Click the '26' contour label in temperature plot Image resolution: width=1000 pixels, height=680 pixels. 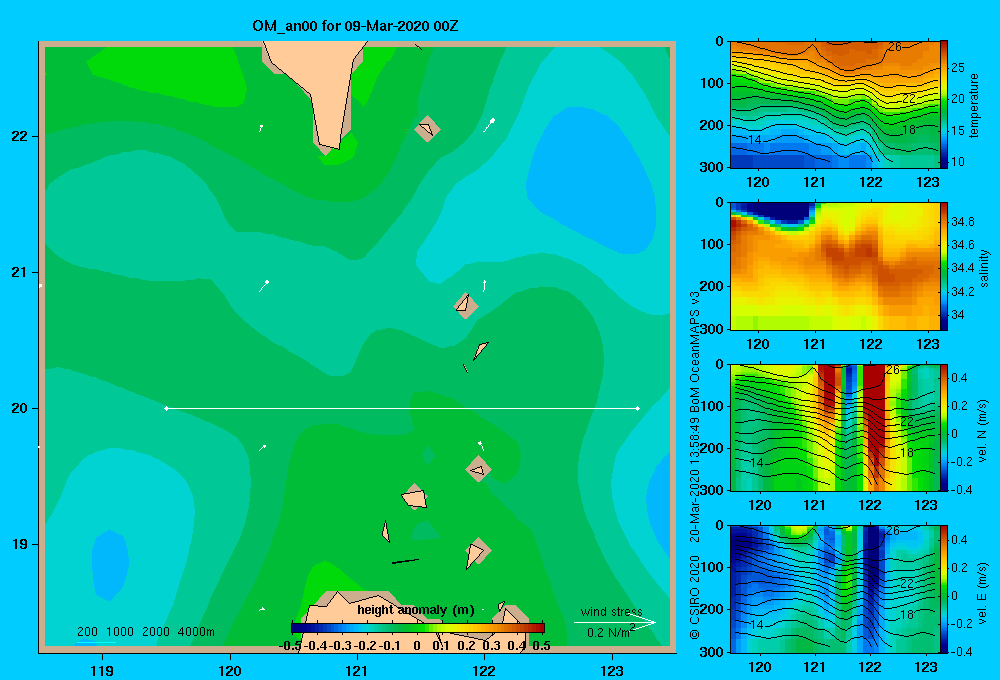tap(895, 47)
